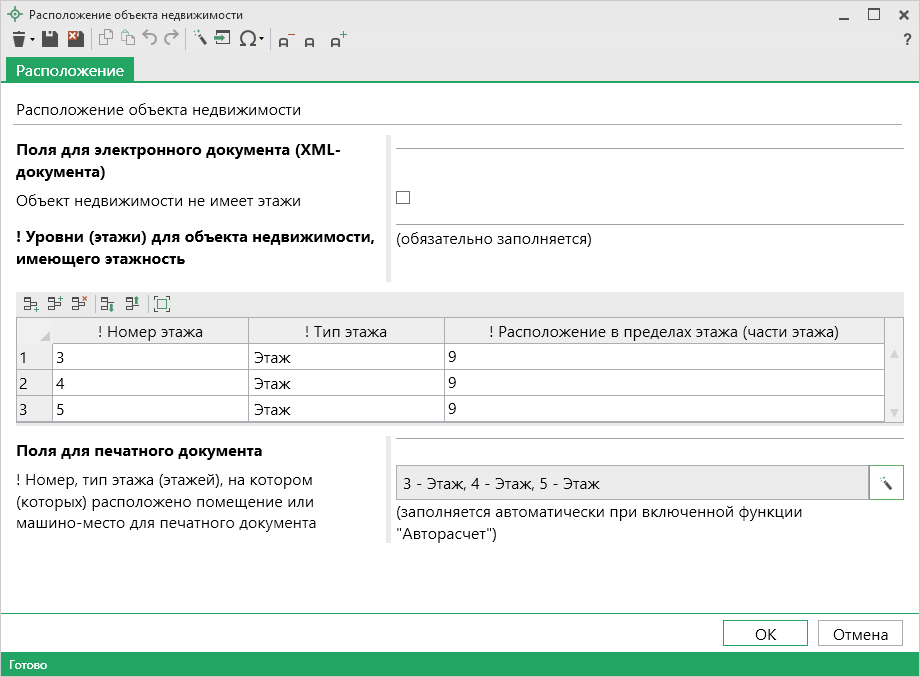This screenshot has width=920, height=677.
Task: Decrease font size with A-minus icon
Action: click(x=285, y=40)
